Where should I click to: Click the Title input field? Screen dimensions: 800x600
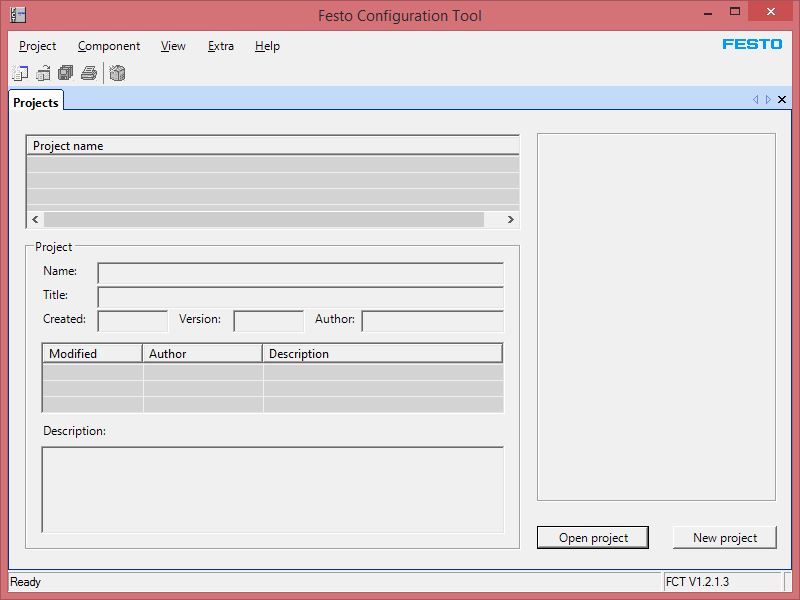click(301, 297)
